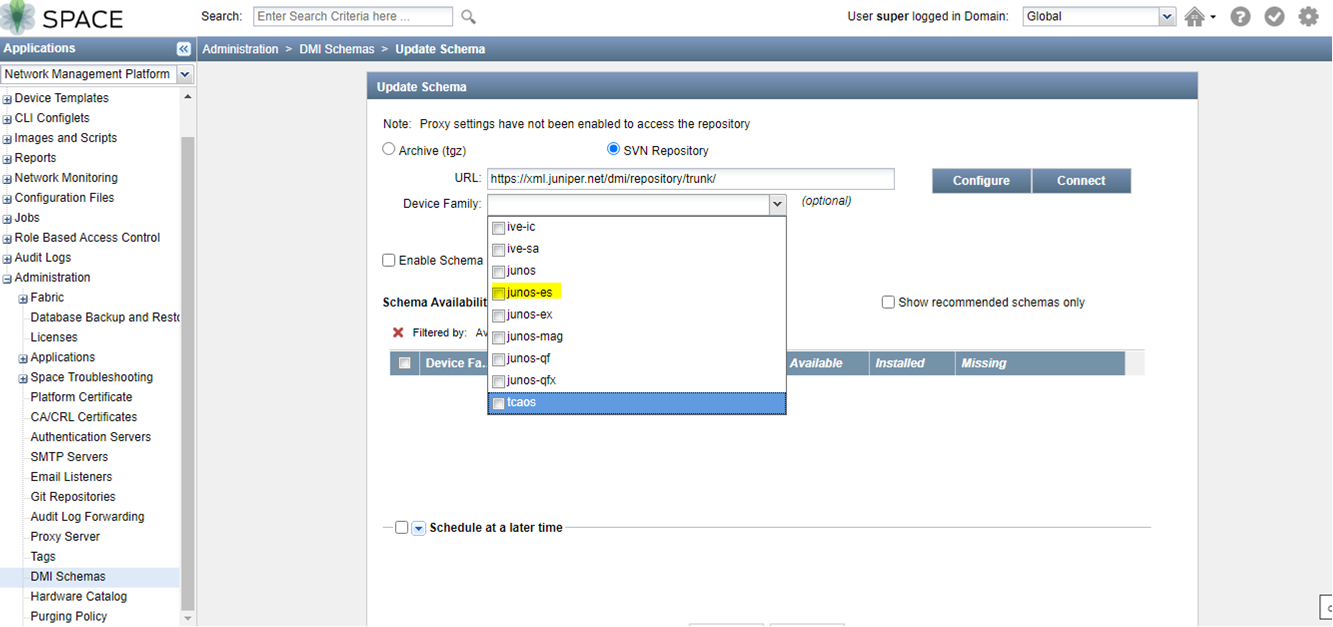Go to Administration breadcrumb
This screenshot has height=627, width=1333.
click(240, 49)
